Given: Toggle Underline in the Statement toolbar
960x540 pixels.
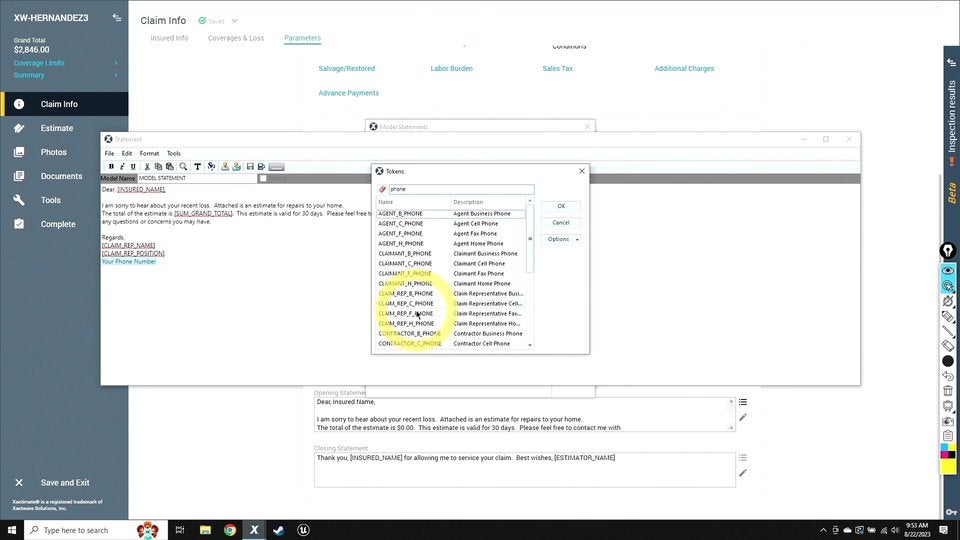Looking at the screenshot, I should pyautogui.click(x=133, y=166).
